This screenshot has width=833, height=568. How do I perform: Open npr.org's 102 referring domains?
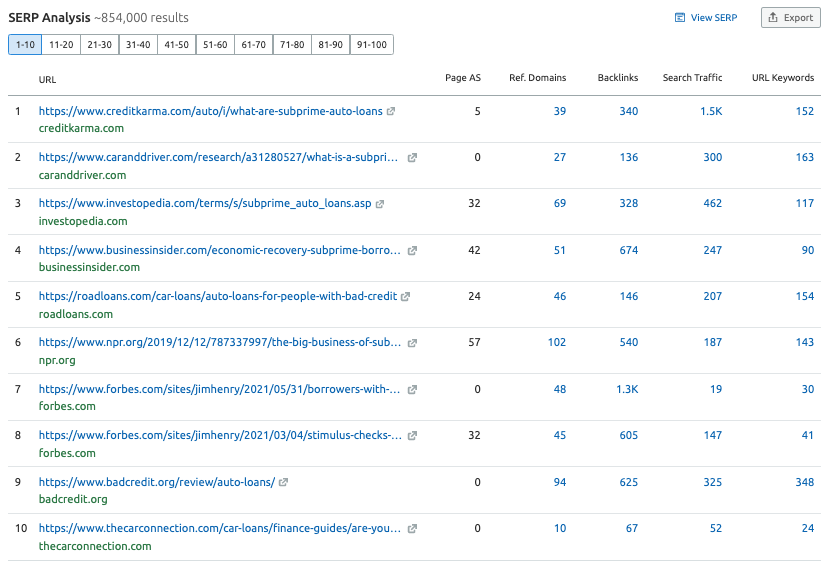(557, 343)
